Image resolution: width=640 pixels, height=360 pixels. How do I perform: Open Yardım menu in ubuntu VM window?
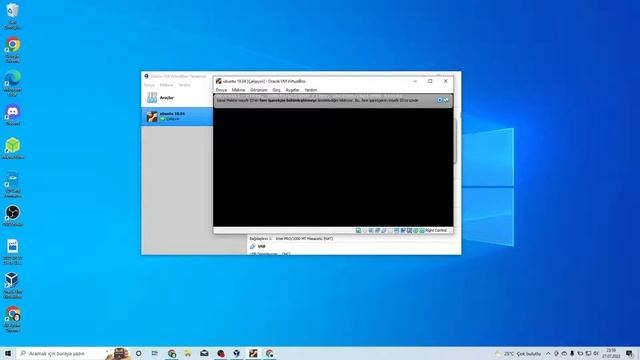(x=311, y=90)
